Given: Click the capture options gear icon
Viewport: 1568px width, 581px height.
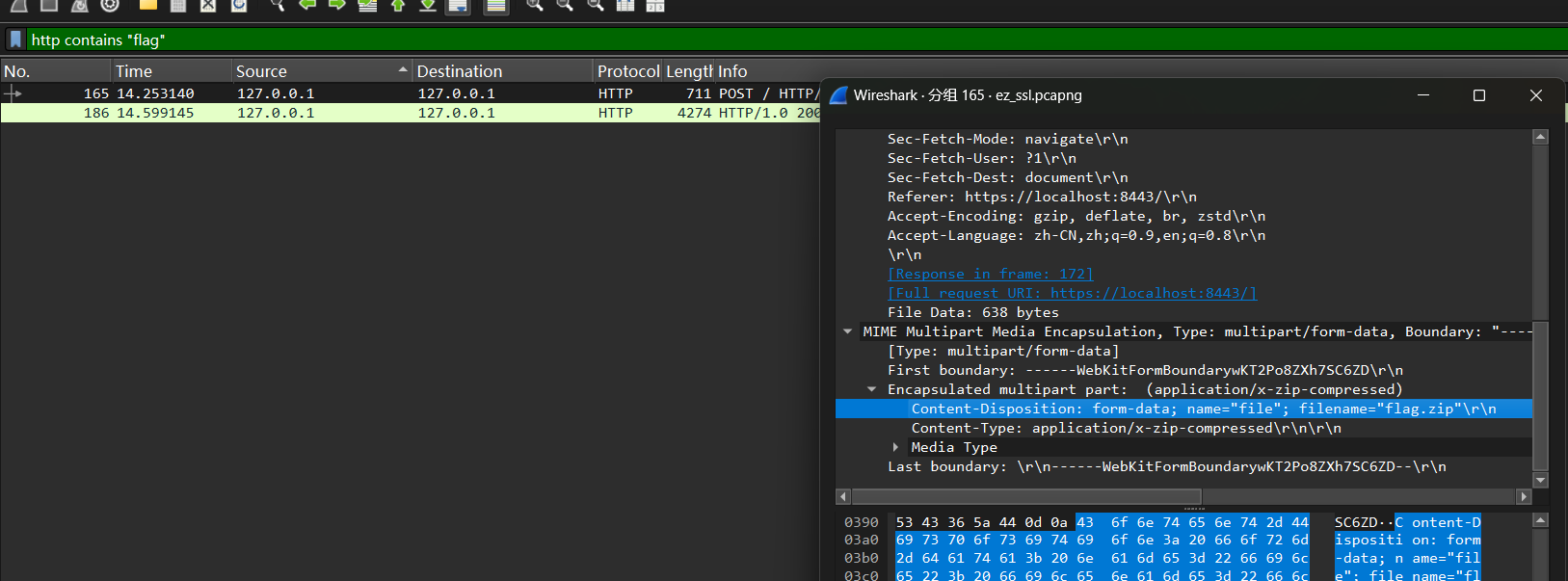Looking at the screenshot, I should tap(110, 5).
